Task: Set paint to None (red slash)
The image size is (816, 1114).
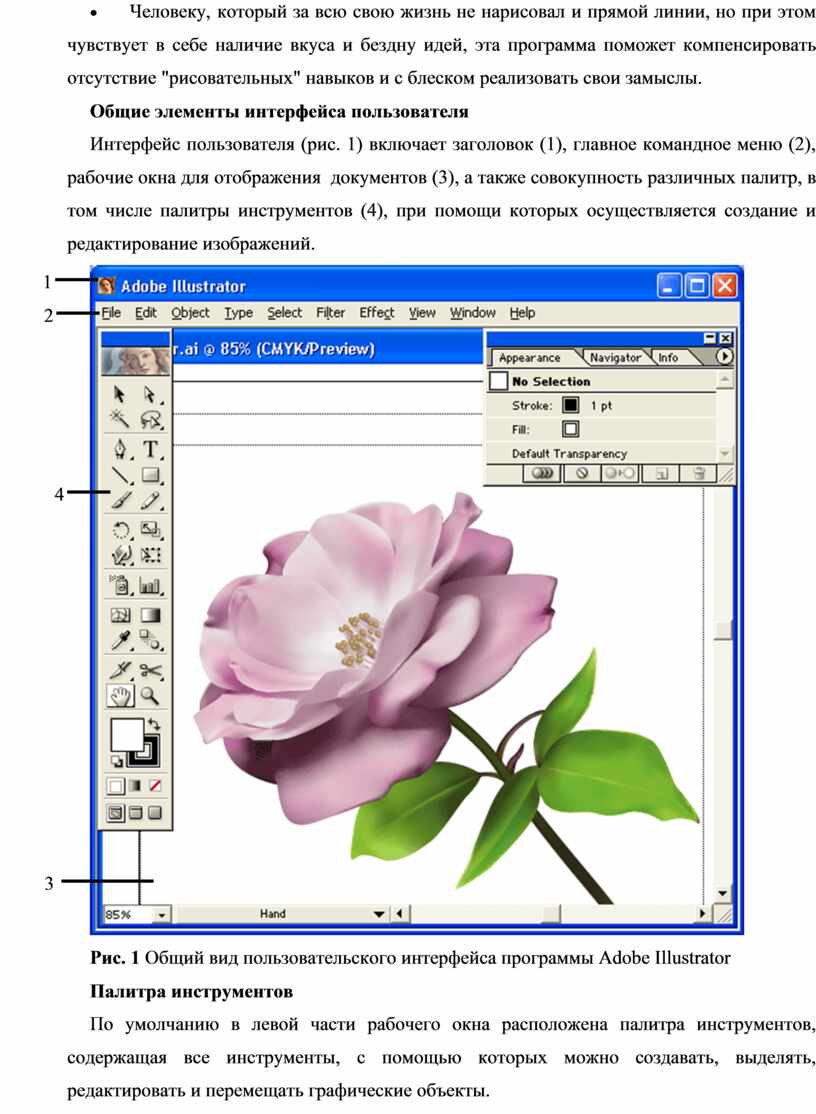Action: tap(154, 786)
